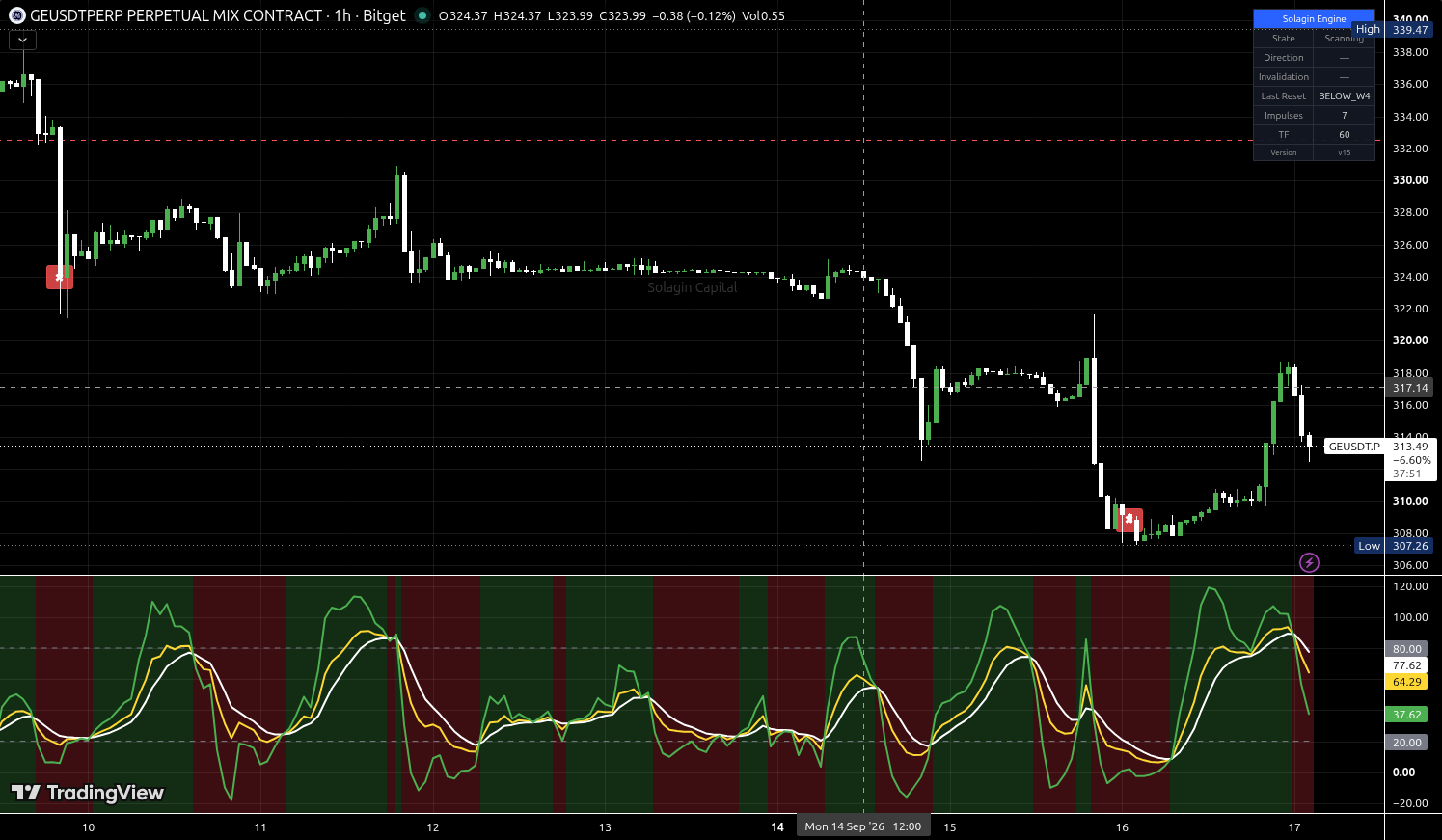Click the green market status dot
The image size is (1442, 840).
tap(422, 15)
